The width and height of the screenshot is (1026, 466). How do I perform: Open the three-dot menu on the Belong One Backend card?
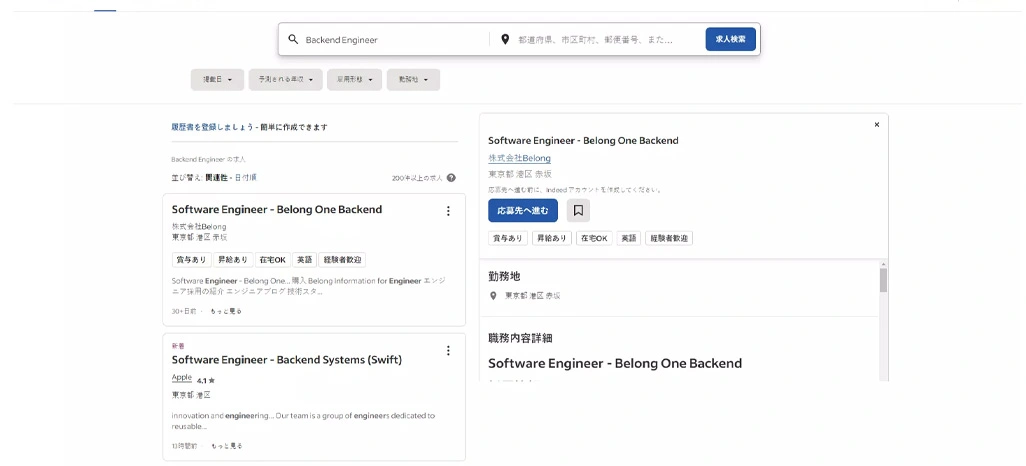tap(448, 211)
